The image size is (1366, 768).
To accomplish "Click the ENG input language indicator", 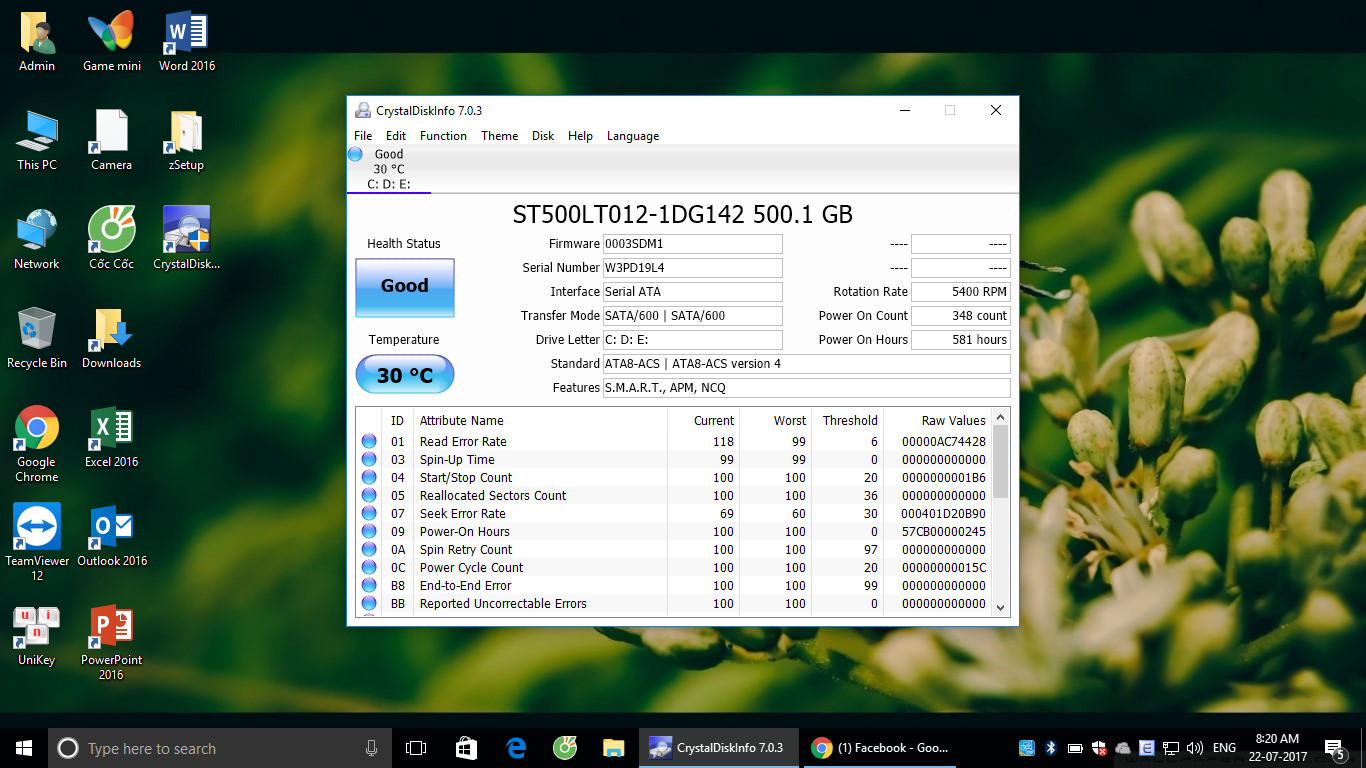I will 1224,748.
